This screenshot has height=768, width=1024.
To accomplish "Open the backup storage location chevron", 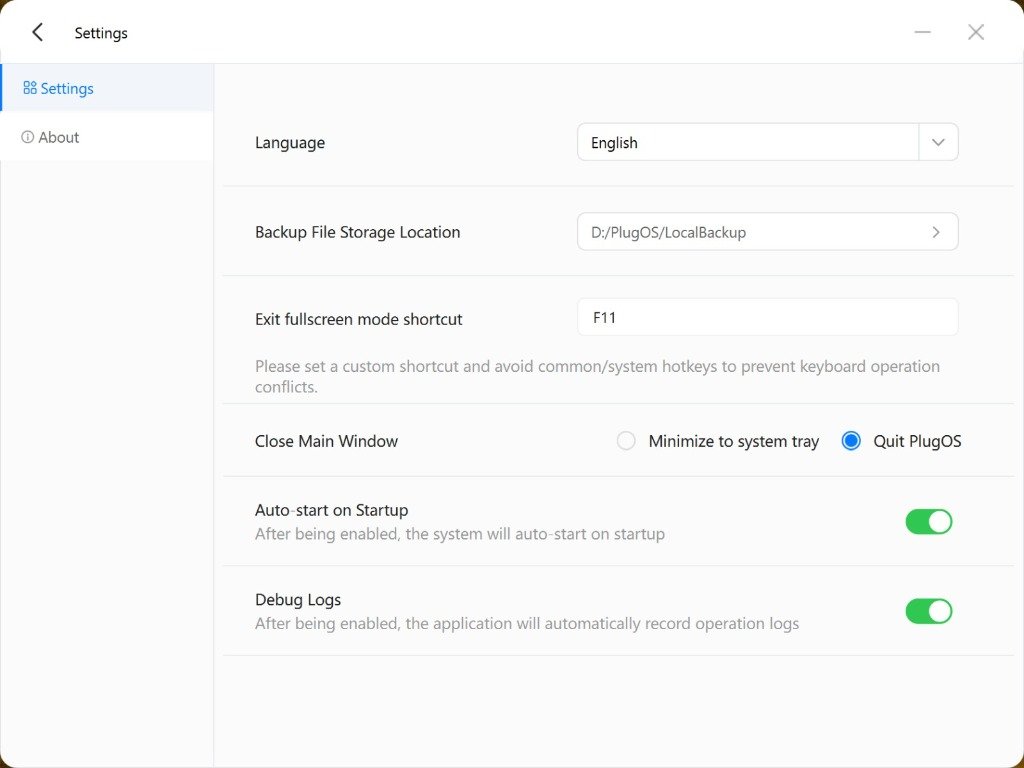I will tap(936, 232).
